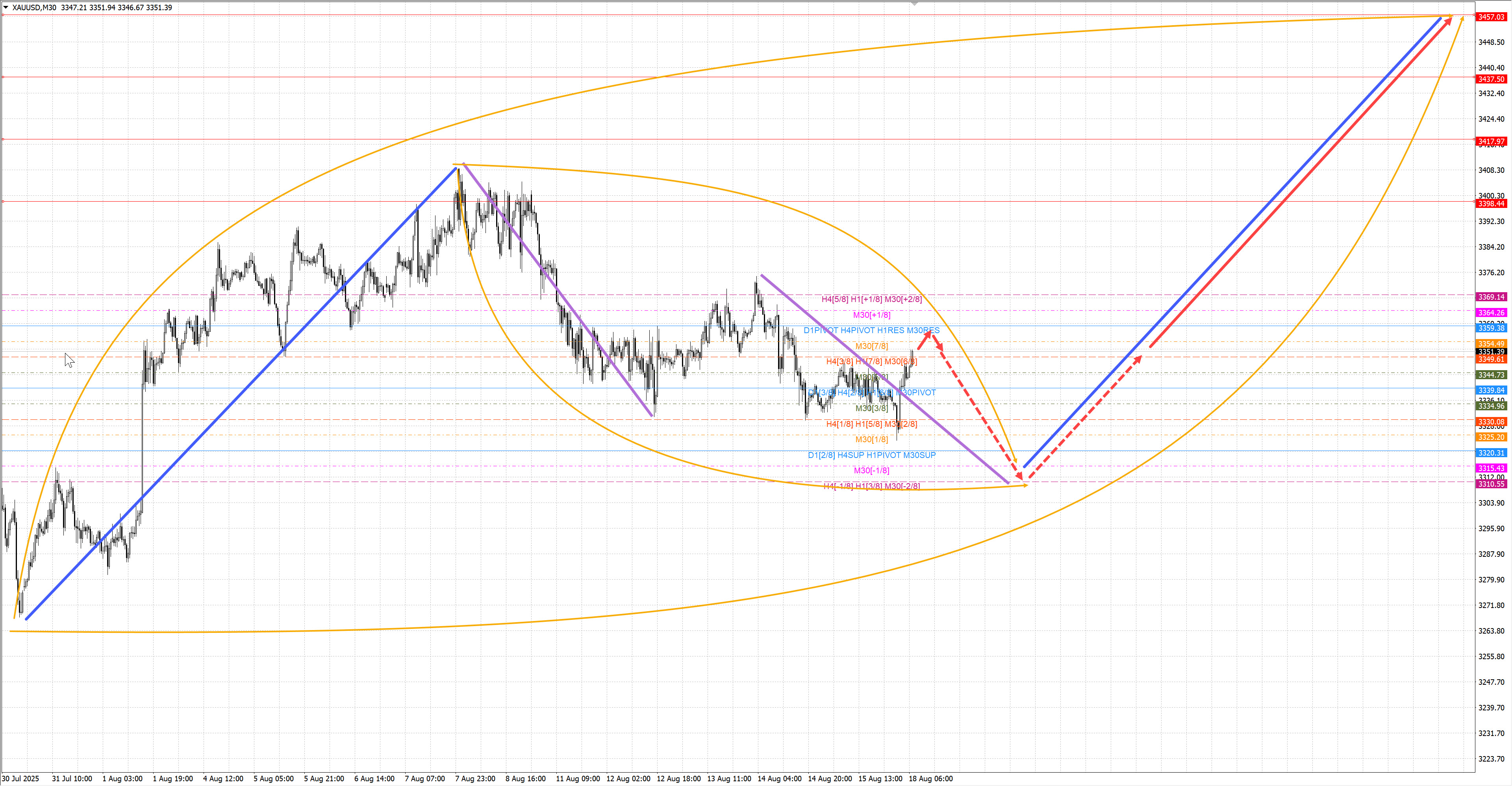Click the XAUUSD,M30 chart title text
Viewport: 1512px width, 786px height.
[x=34, y=7]
